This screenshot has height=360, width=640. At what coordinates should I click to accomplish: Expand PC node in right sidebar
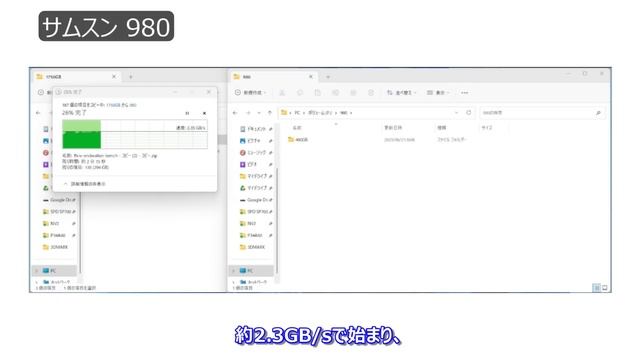click(x=233, y=271)
